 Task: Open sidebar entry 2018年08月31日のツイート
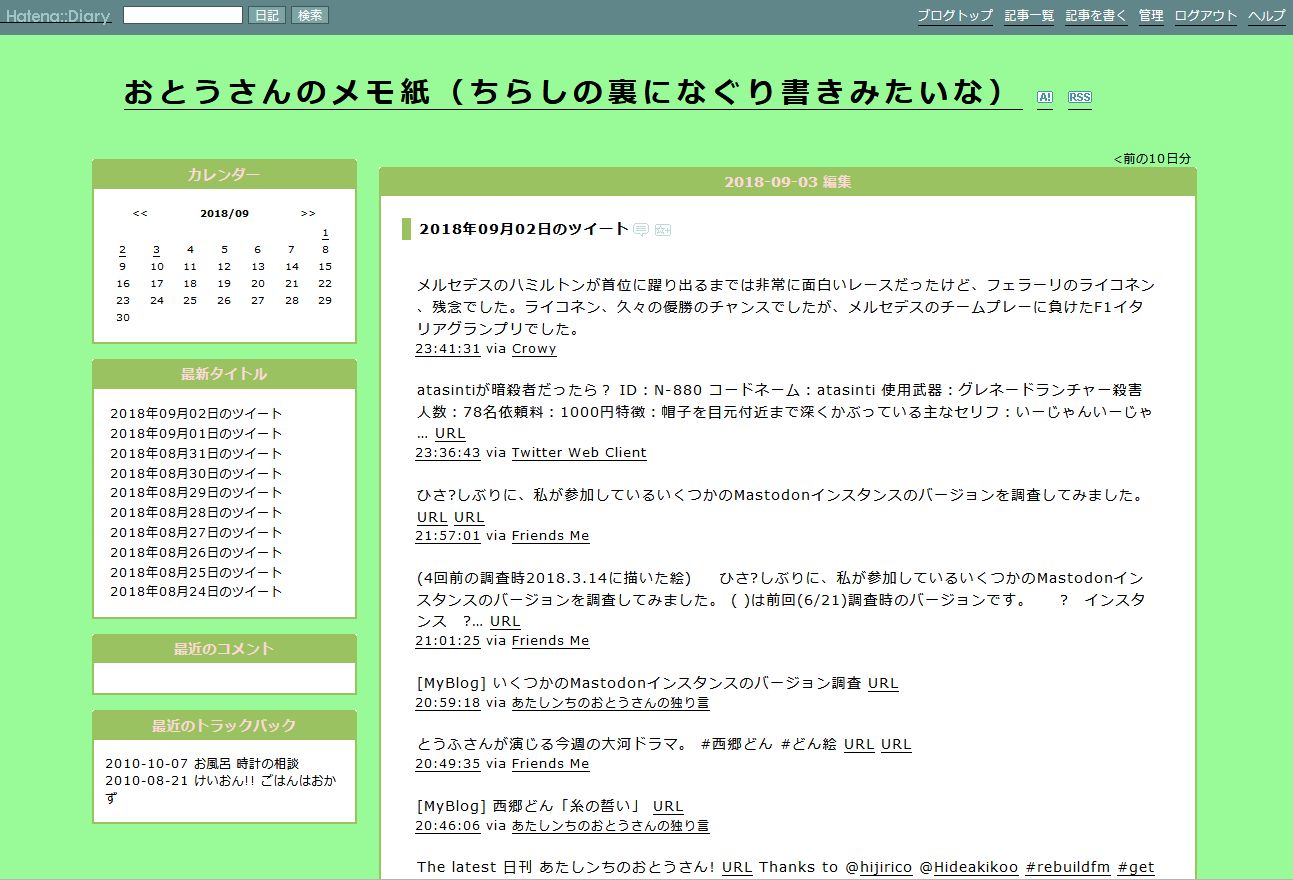196,453
